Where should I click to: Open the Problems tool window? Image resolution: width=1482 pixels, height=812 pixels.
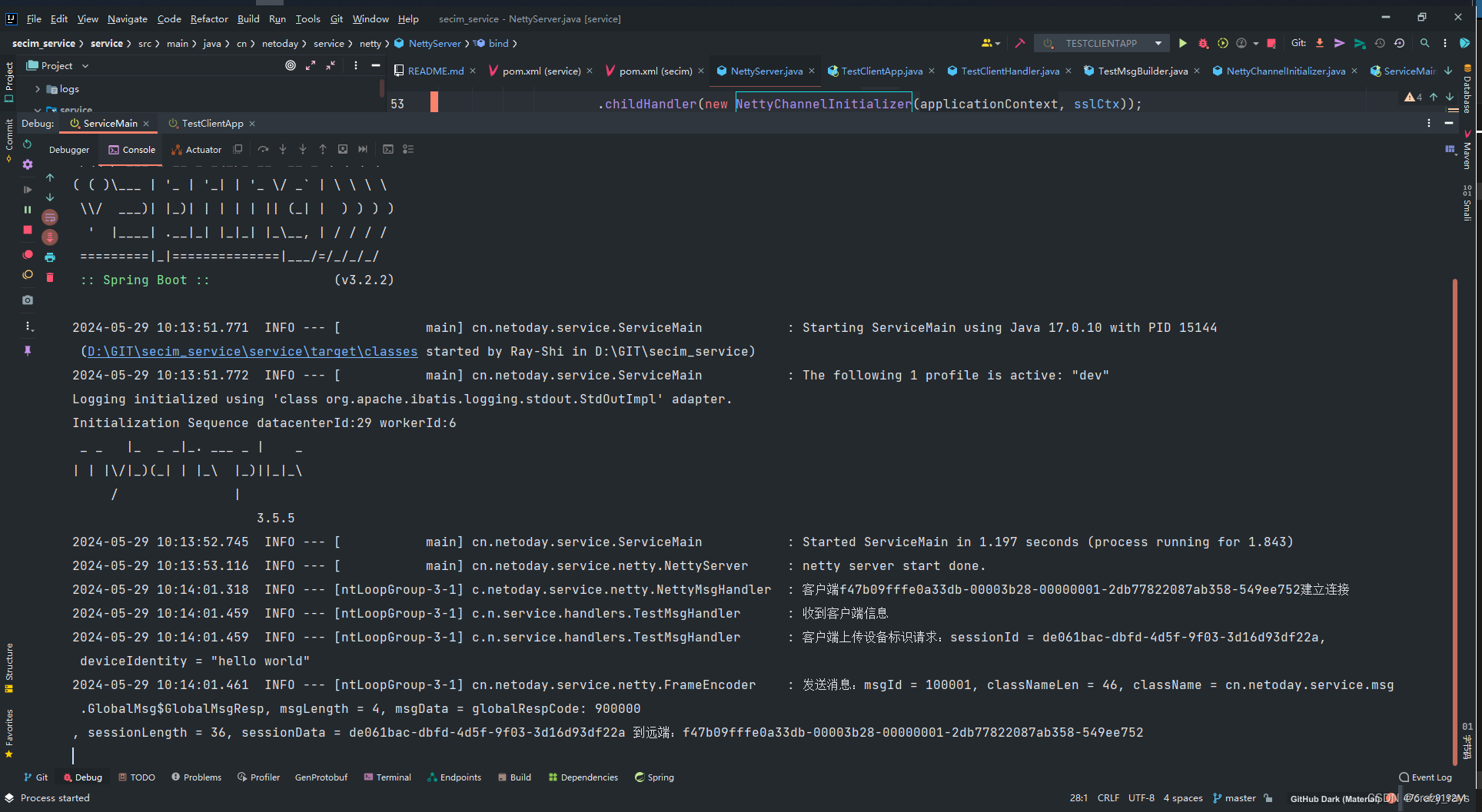coord(196,777)
